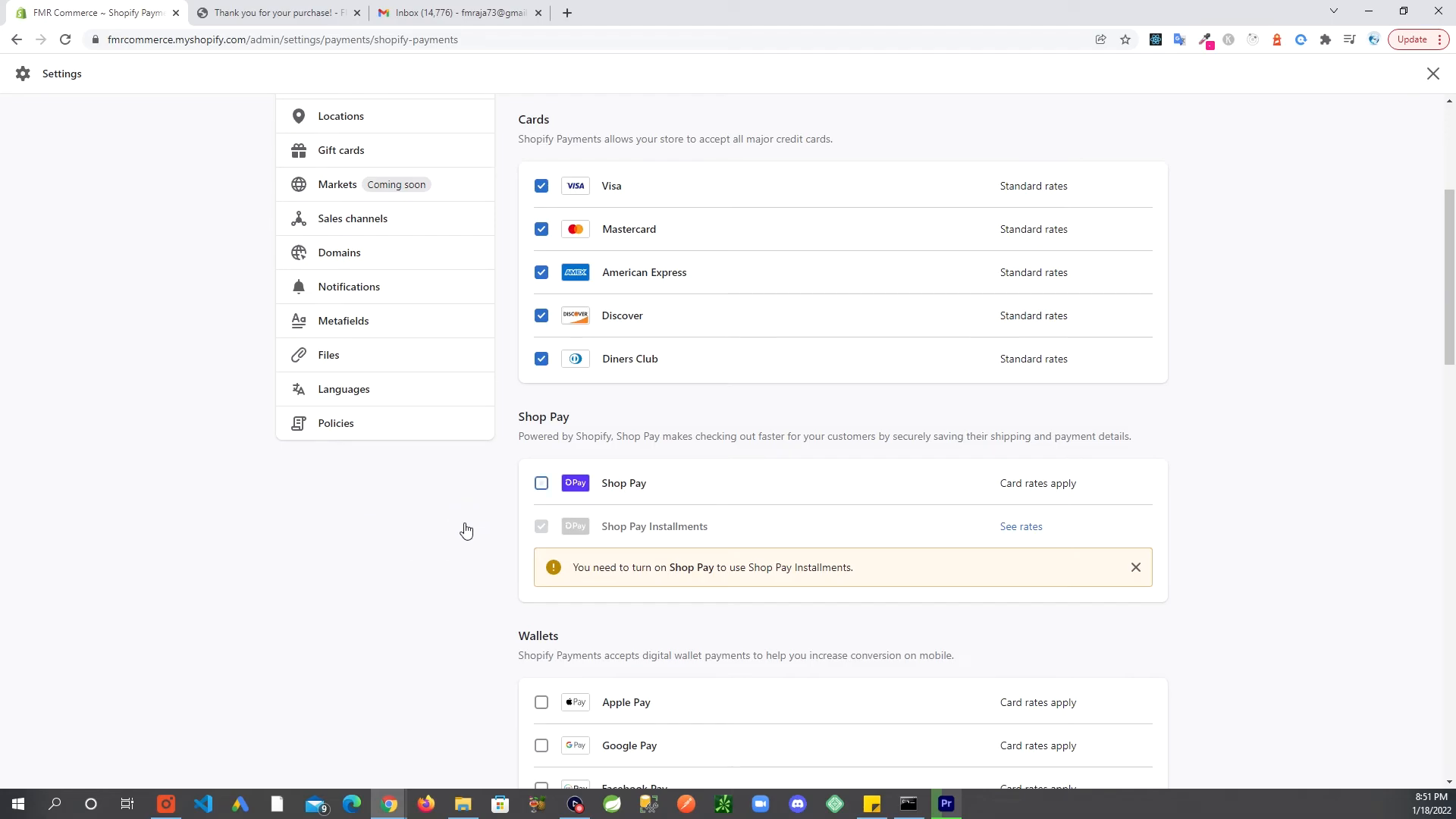
Task: Open Policies settings
Action: click(x=385, y=423)
